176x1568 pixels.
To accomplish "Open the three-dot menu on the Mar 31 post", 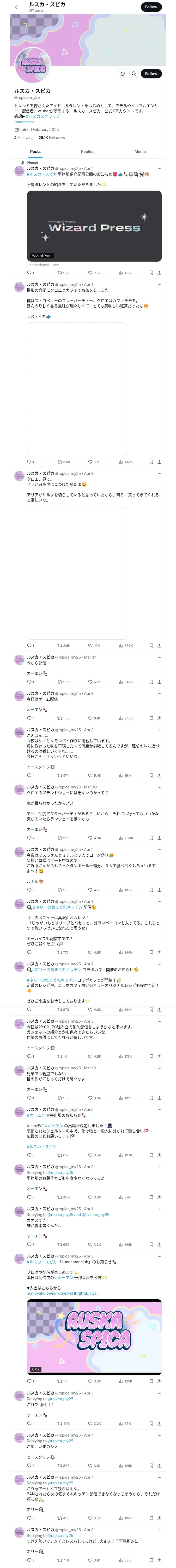I will [x=159, y=658].
